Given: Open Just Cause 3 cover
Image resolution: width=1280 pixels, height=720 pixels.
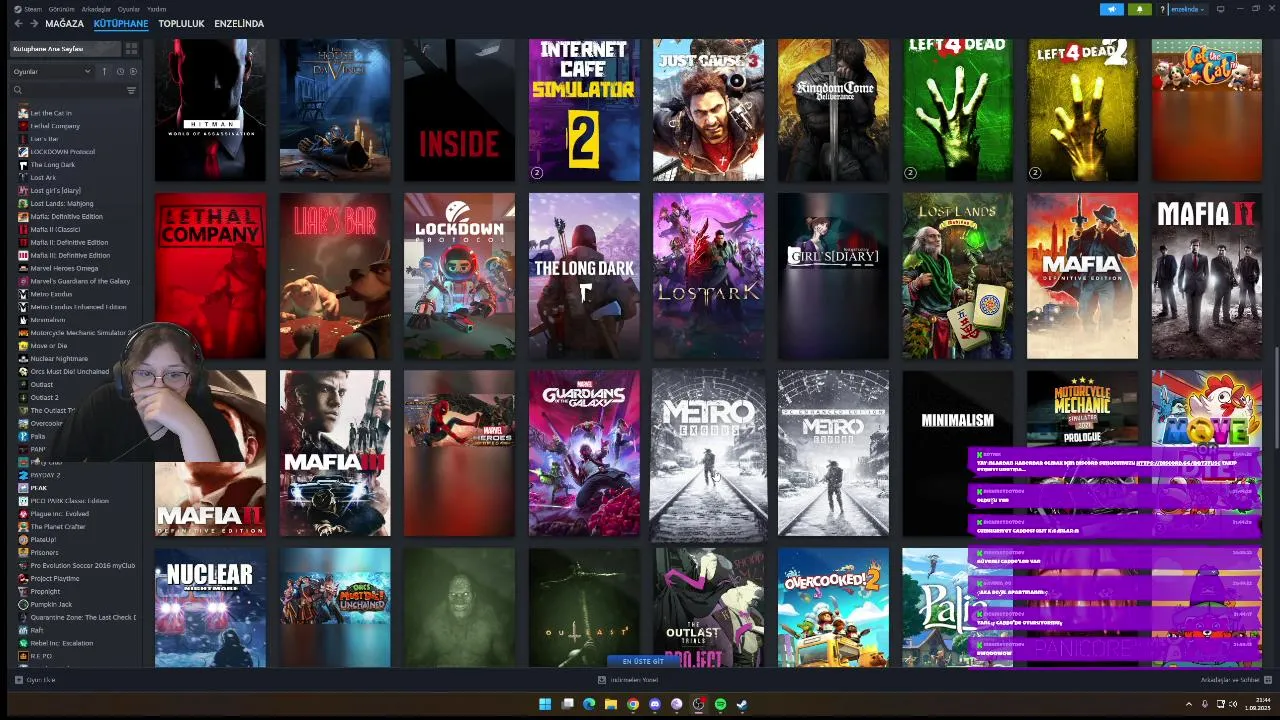Looking at the screenshot, I should coord(708,110).
